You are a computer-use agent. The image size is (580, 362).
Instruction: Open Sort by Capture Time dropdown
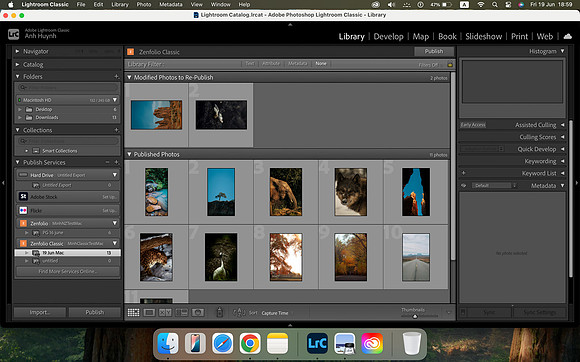pos(275,313)
